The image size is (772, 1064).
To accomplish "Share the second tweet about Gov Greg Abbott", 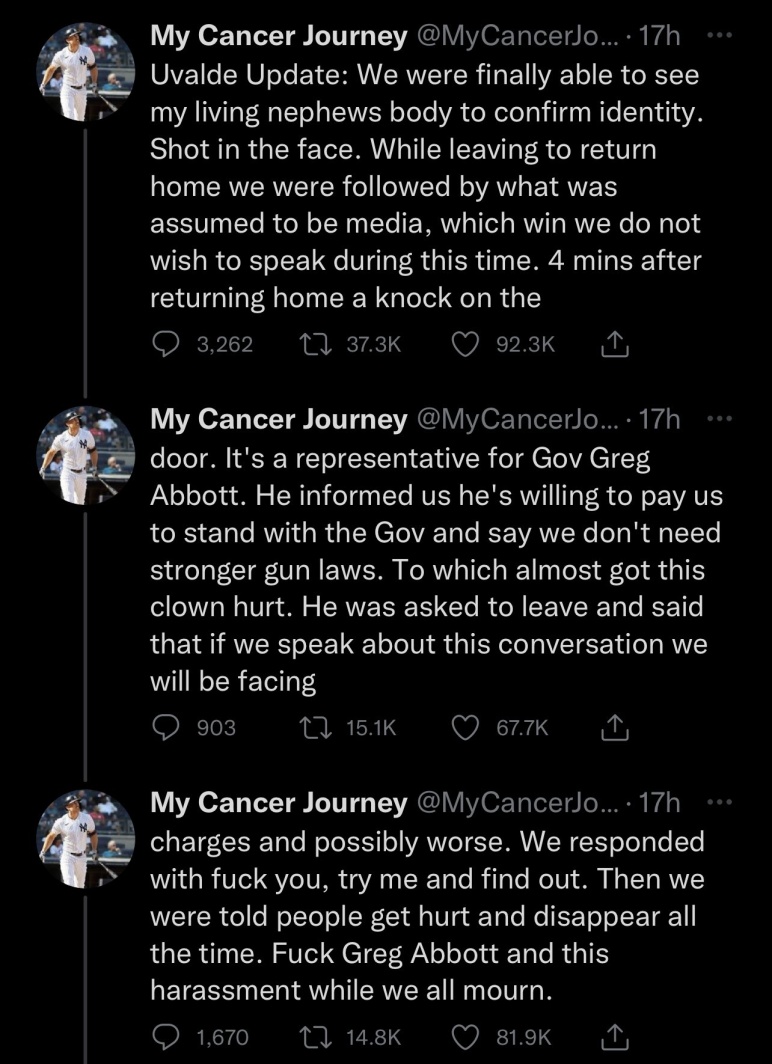I will pyautogui.click(x=615, y=727).
